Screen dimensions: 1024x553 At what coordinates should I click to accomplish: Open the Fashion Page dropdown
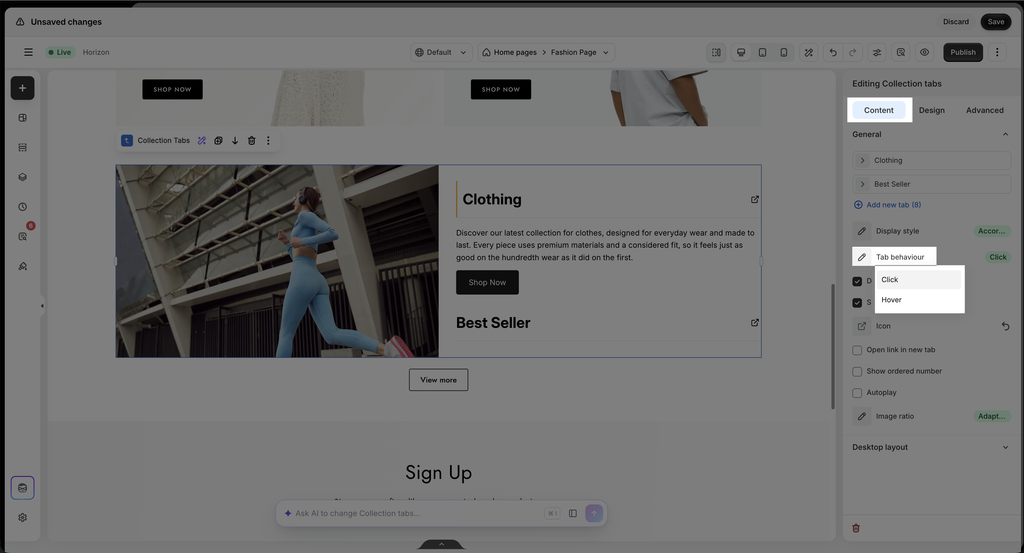tap(579, 52)
